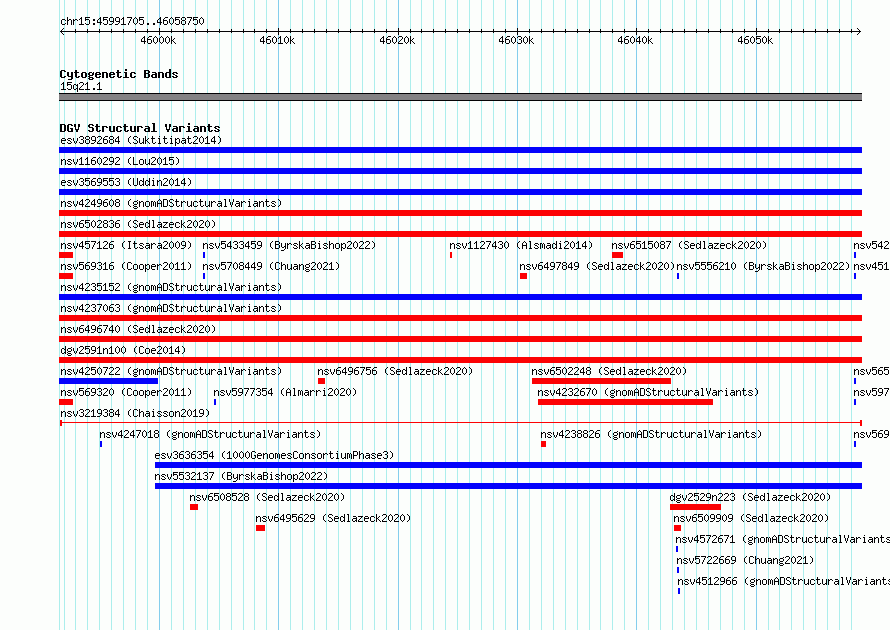Click nsv569316 (Cooper2011) label
This screenshot has height=630, width=890.
[126, 266]
